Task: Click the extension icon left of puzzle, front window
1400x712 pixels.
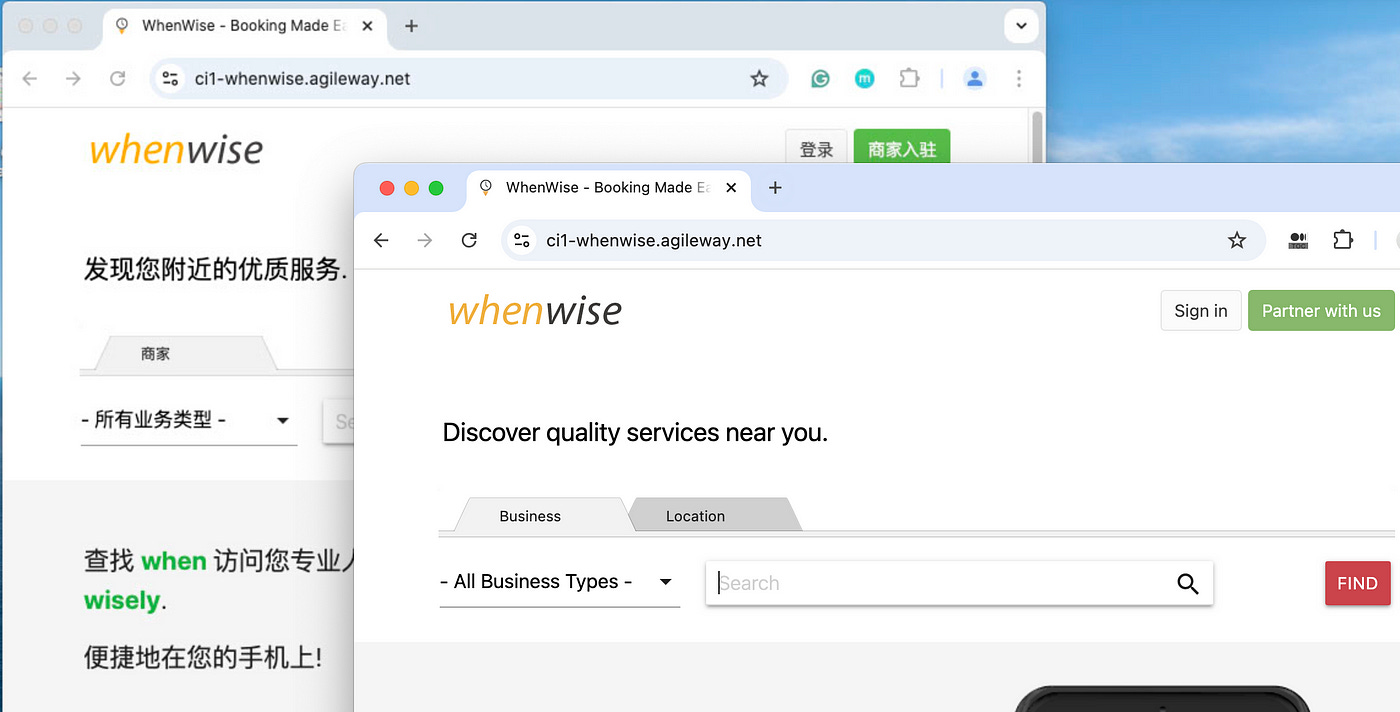Action: 1298,240
